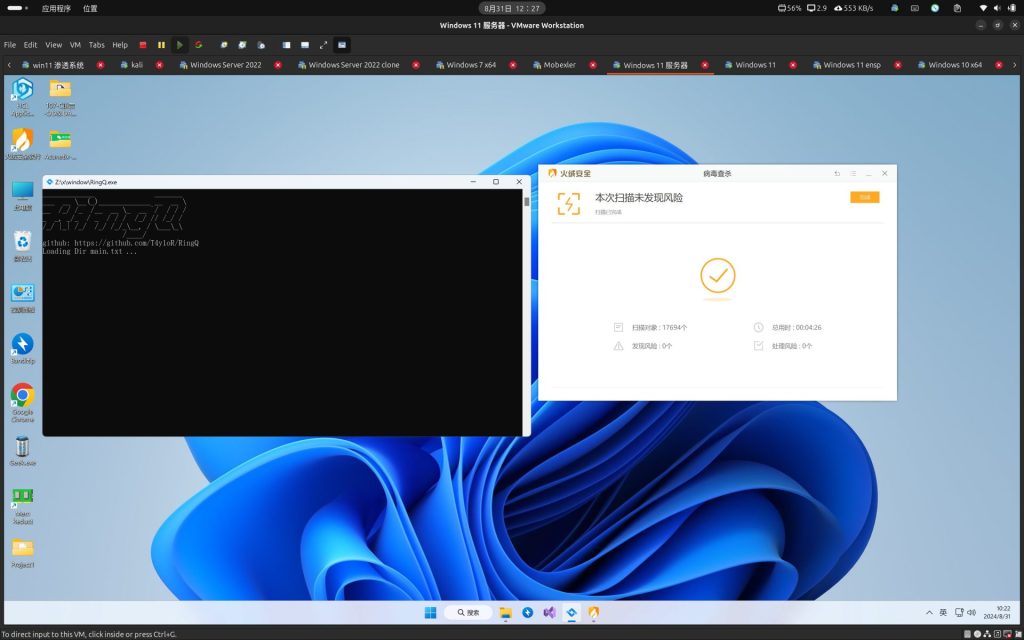
Task: Open the Tabs menu
Action: coord(97,45)
